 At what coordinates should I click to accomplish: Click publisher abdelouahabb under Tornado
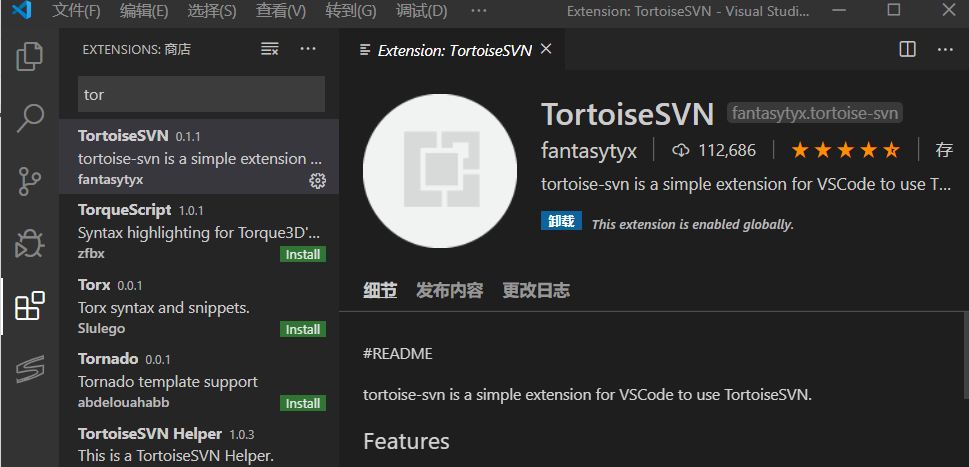pyautogui.click(x=124, y=403)
